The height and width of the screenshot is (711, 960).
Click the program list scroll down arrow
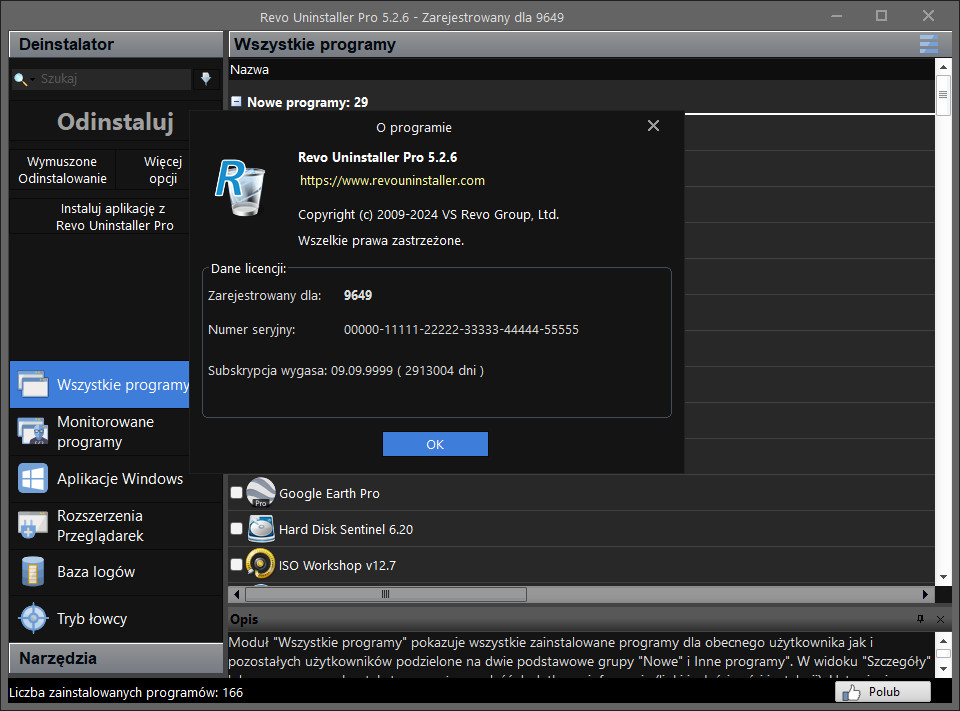[x=943, y=577]
